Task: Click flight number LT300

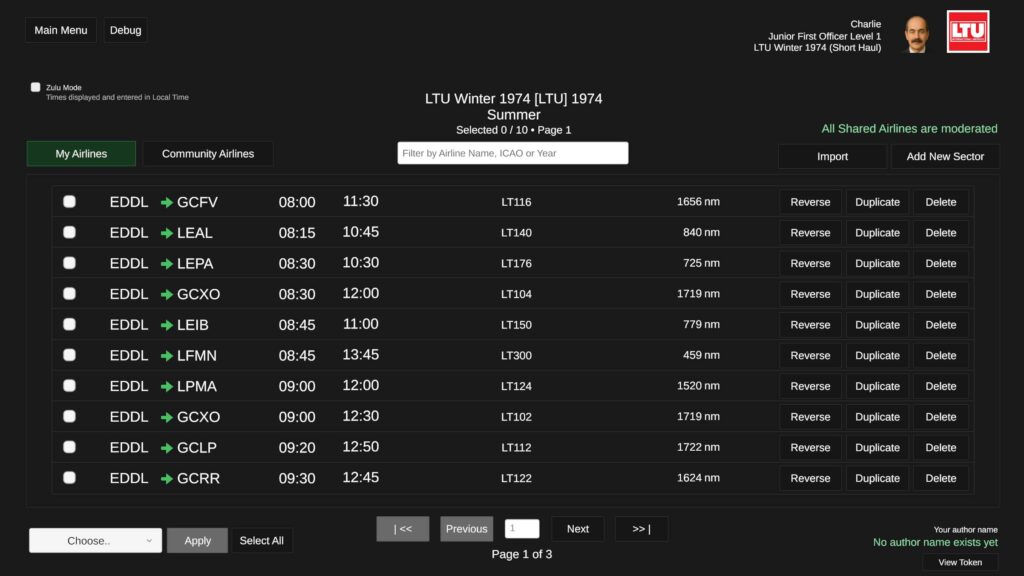Action: click(x=516, y=355)
